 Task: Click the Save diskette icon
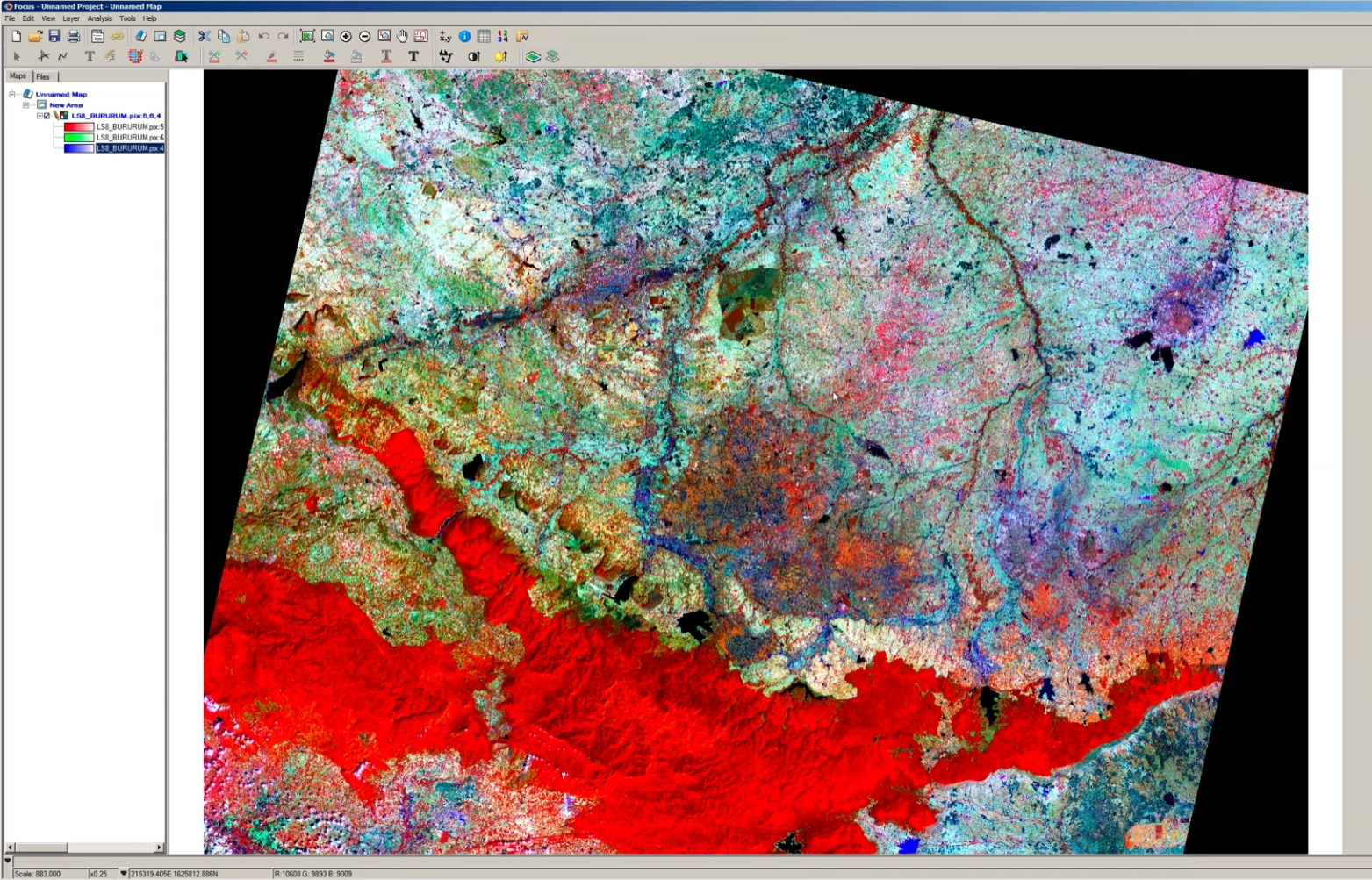[x=54, y=36]
